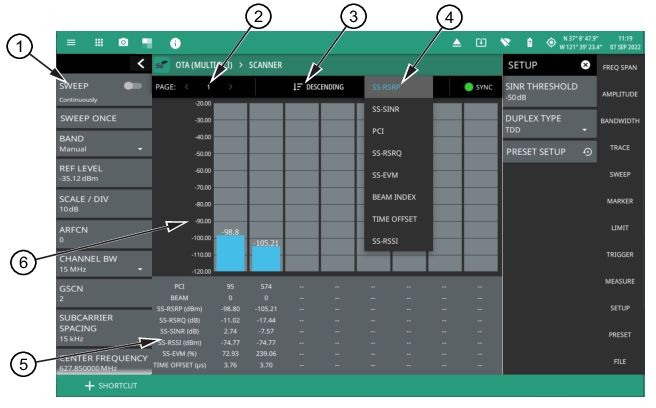
Task: Open the AMPLITUDE menu on right
Action: point(625,91)
